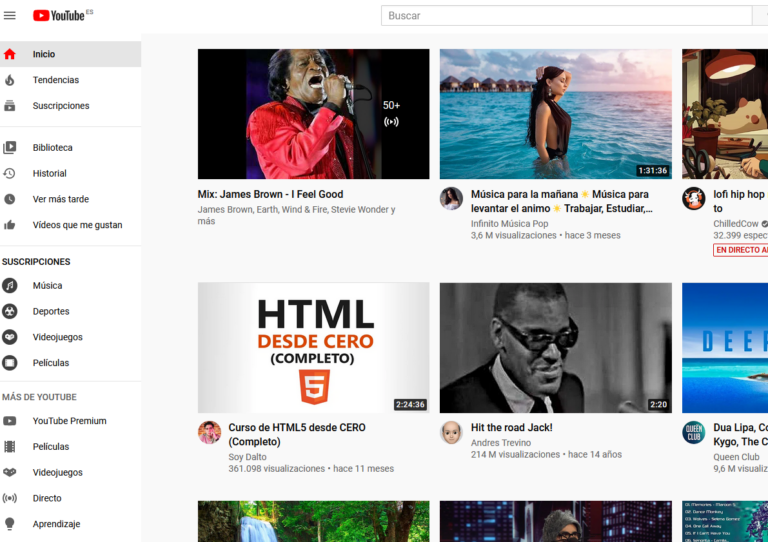Click the Biblioteca library icon

[x=10, y=147]
